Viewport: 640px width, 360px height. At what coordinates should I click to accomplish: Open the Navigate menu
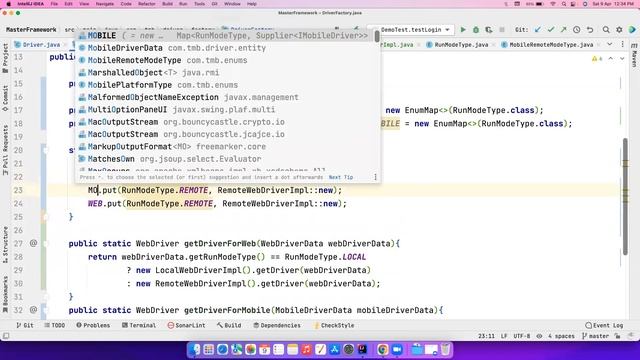click(x=104, y=4)
